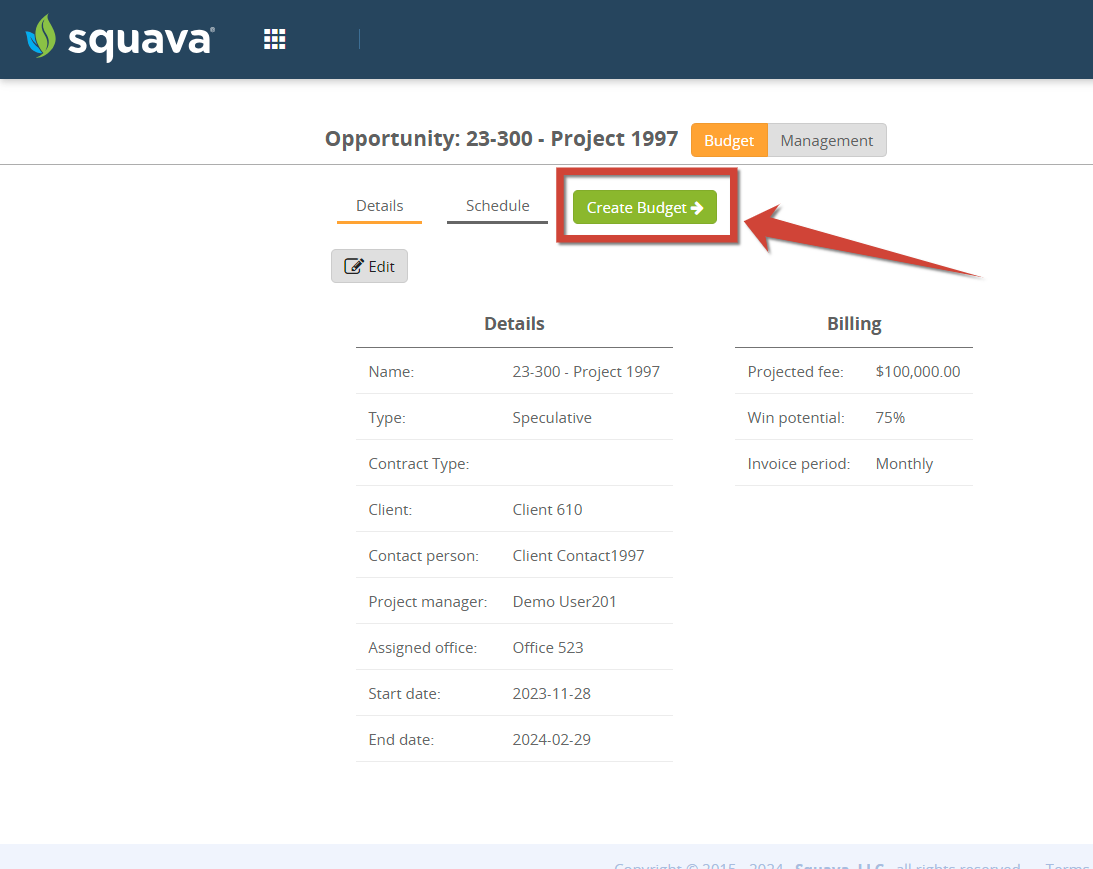Select end date "2024-02-29"

tap(551, 739)
